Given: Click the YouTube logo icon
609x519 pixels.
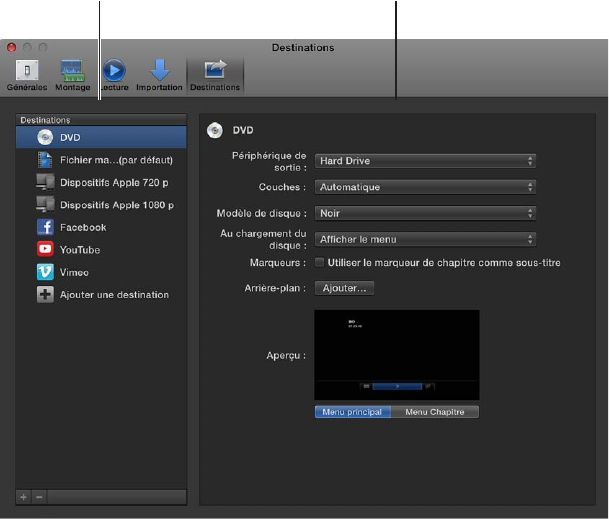Looking at the screenshot, I should [x=45, y=249].
